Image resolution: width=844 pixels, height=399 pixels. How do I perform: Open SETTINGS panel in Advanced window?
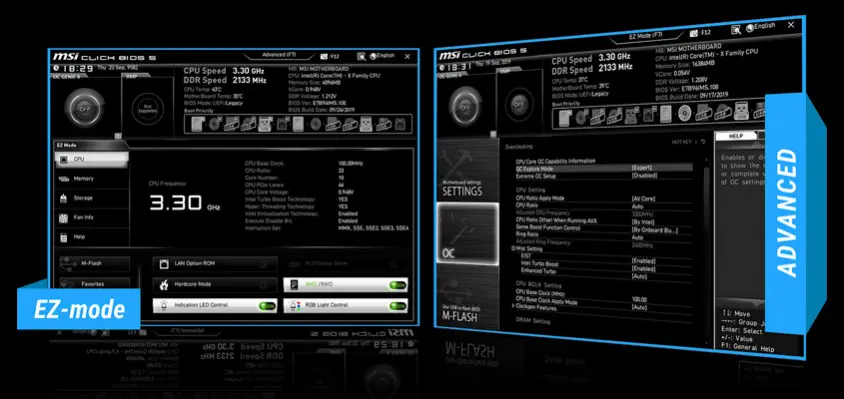click(x=467, y=169)
